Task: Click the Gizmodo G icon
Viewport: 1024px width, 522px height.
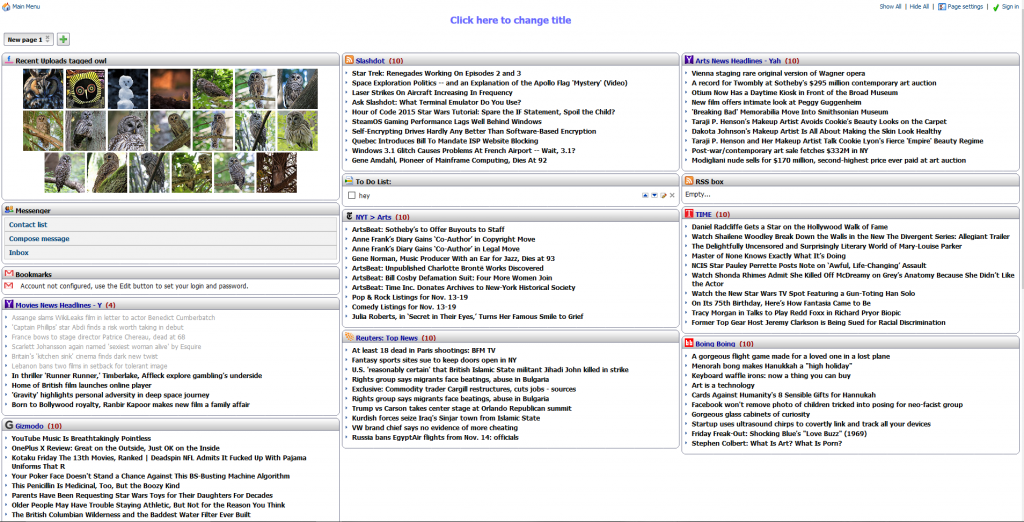Action: [x=9, y=425]
